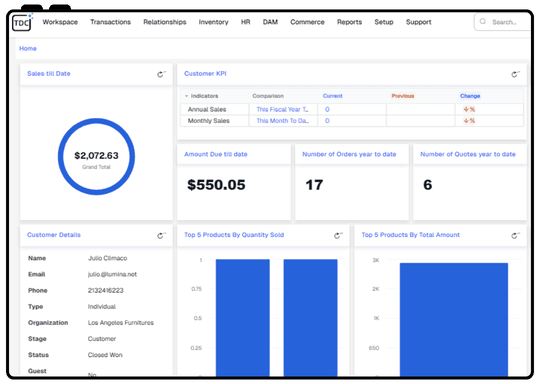Screen dimensions: 540x384
Task: Click the $2,072.63 grand total donut chart
Action: click(x=96, y=157)
